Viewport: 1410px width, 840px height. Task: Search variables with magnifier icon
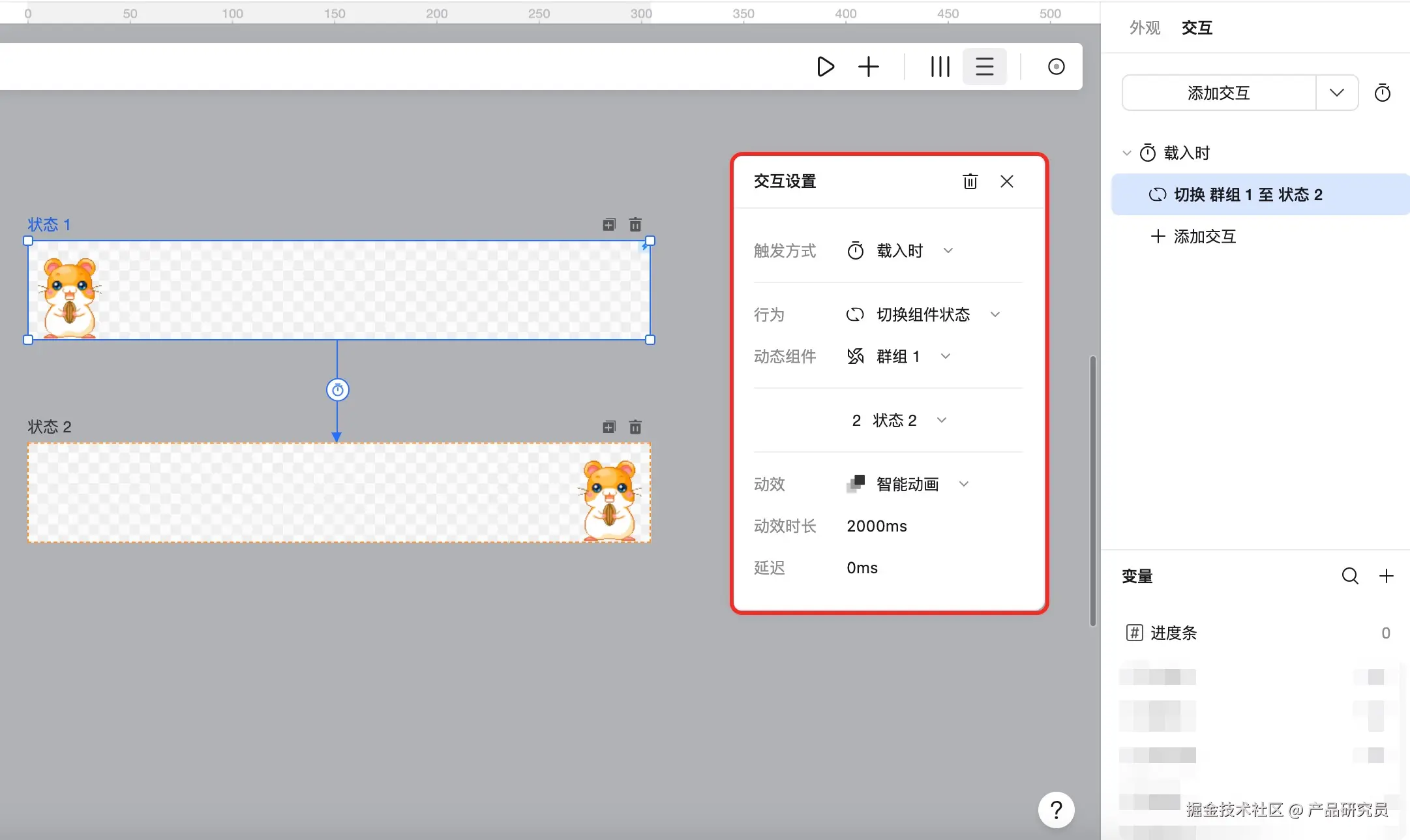[1349, 576]
